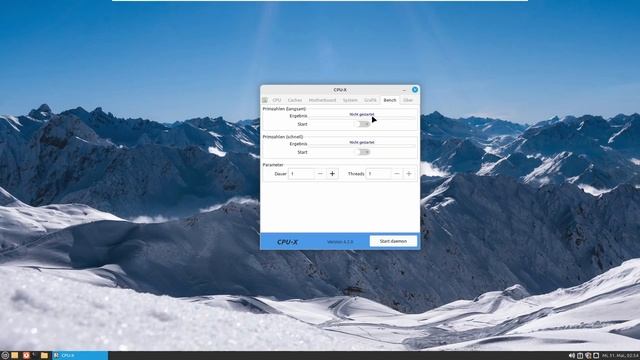The width and height of the screenshot is (640, 360).
Task: Open the Grafik tab
Action: [x=370, y=100]
